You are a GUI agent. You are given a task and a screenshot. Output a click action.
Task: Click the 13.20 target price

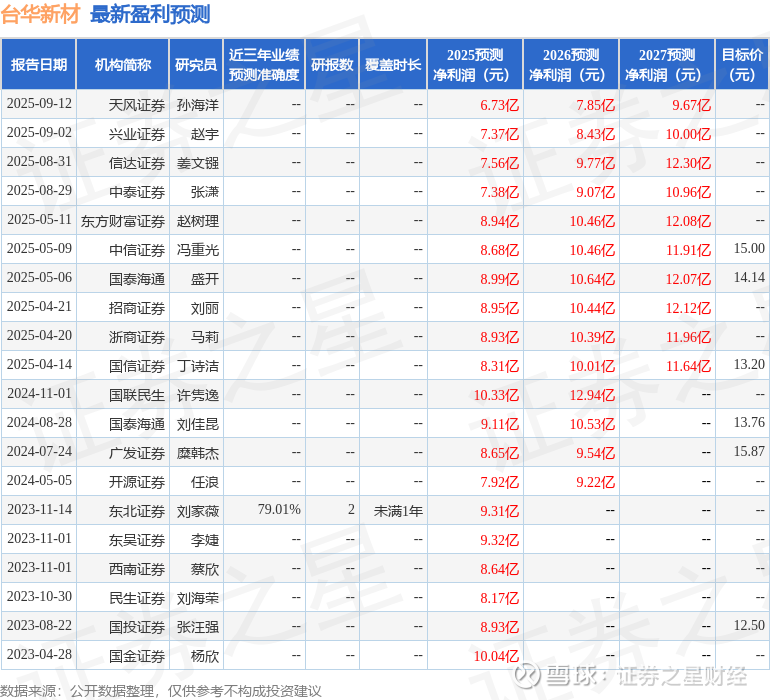pyautogui.click(x=749, y=364)
